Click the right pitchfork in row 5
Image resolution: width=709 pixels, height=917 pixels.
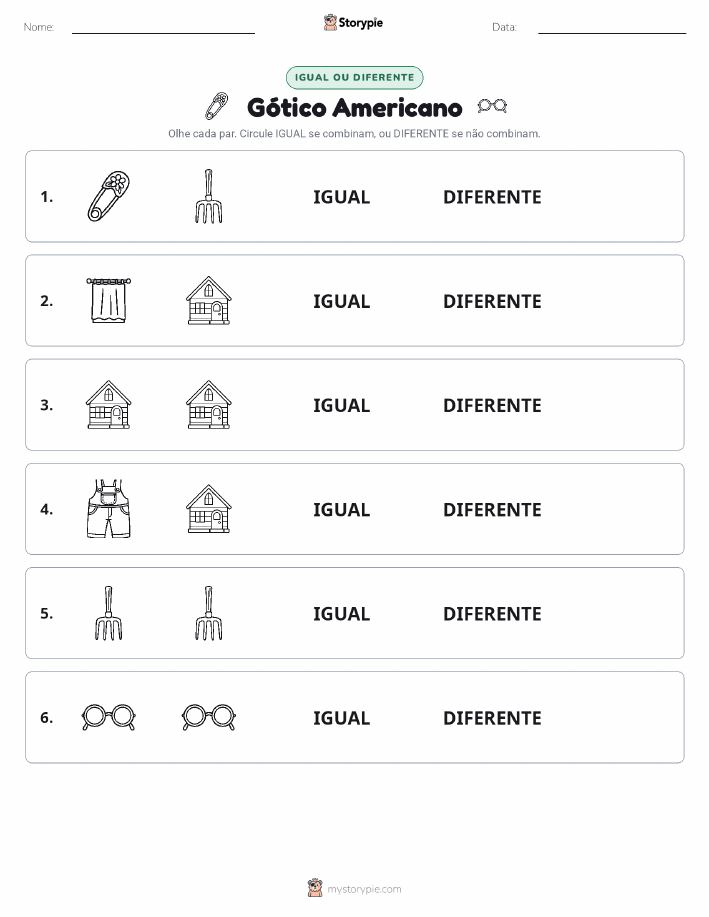click(x=209, y=613)
